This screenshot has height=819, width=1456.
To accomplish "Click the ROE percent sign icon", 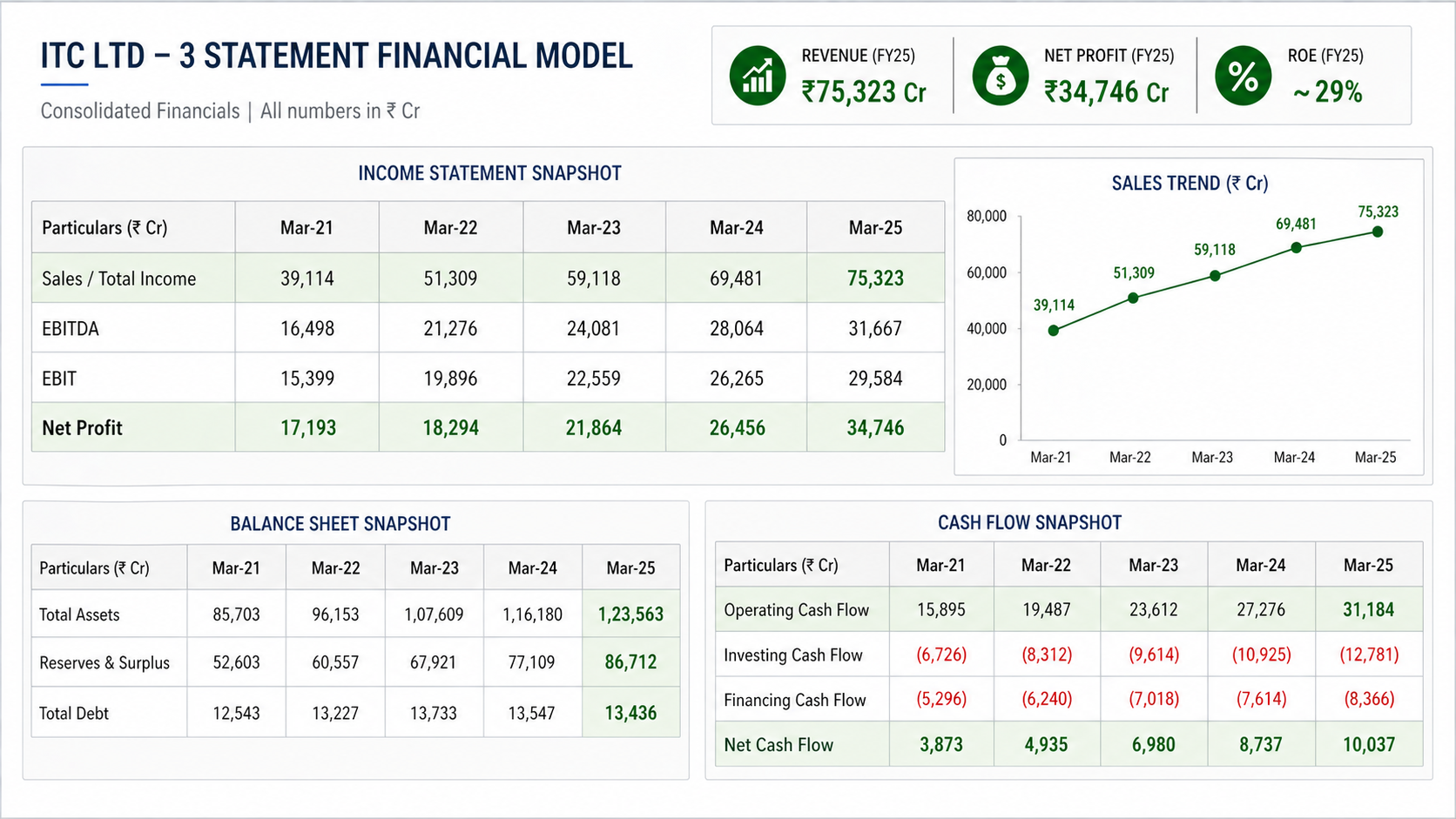I will [x=1244, y=76].
